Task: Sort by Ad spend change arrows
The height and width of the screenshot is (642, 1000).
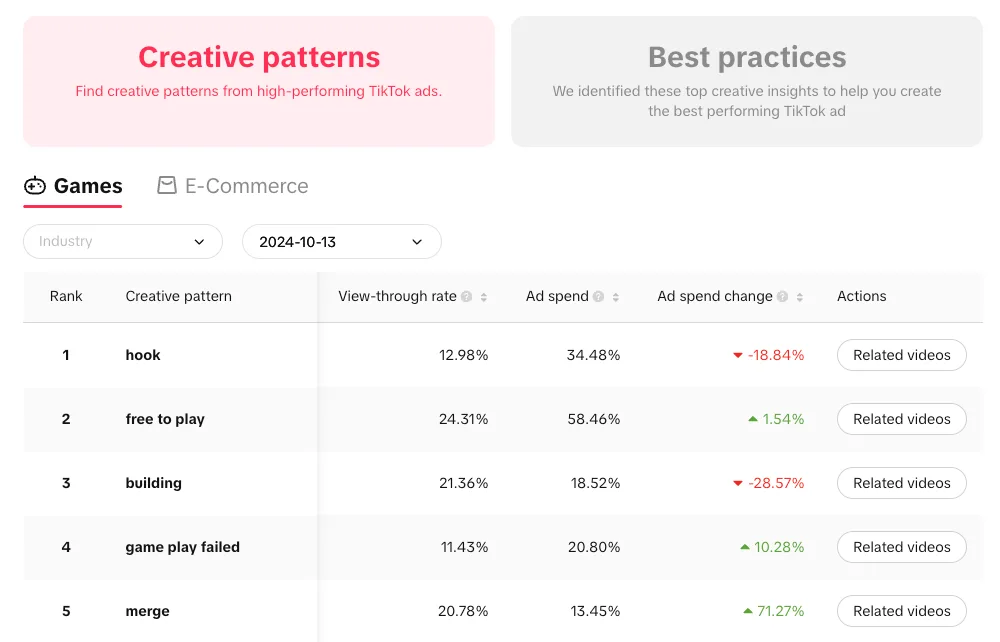Action: tap(800, 297)
